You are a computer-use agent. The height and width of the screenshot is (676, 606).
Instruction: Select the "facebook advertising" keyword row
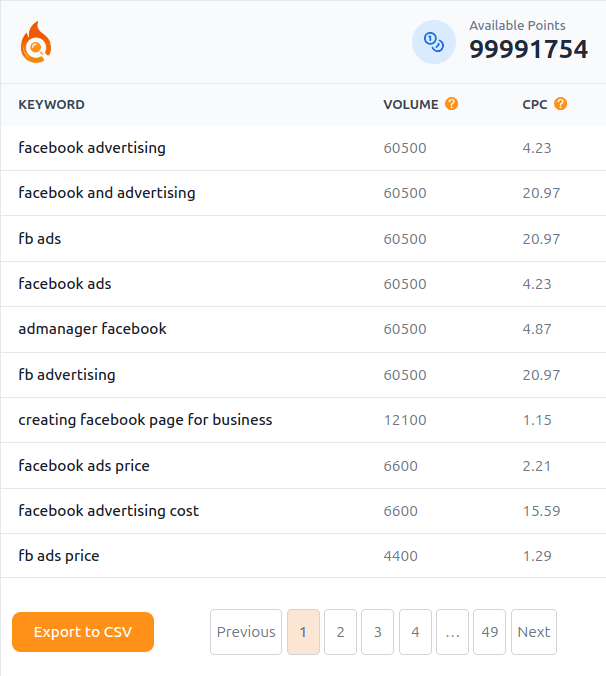(x=92, y=148)
